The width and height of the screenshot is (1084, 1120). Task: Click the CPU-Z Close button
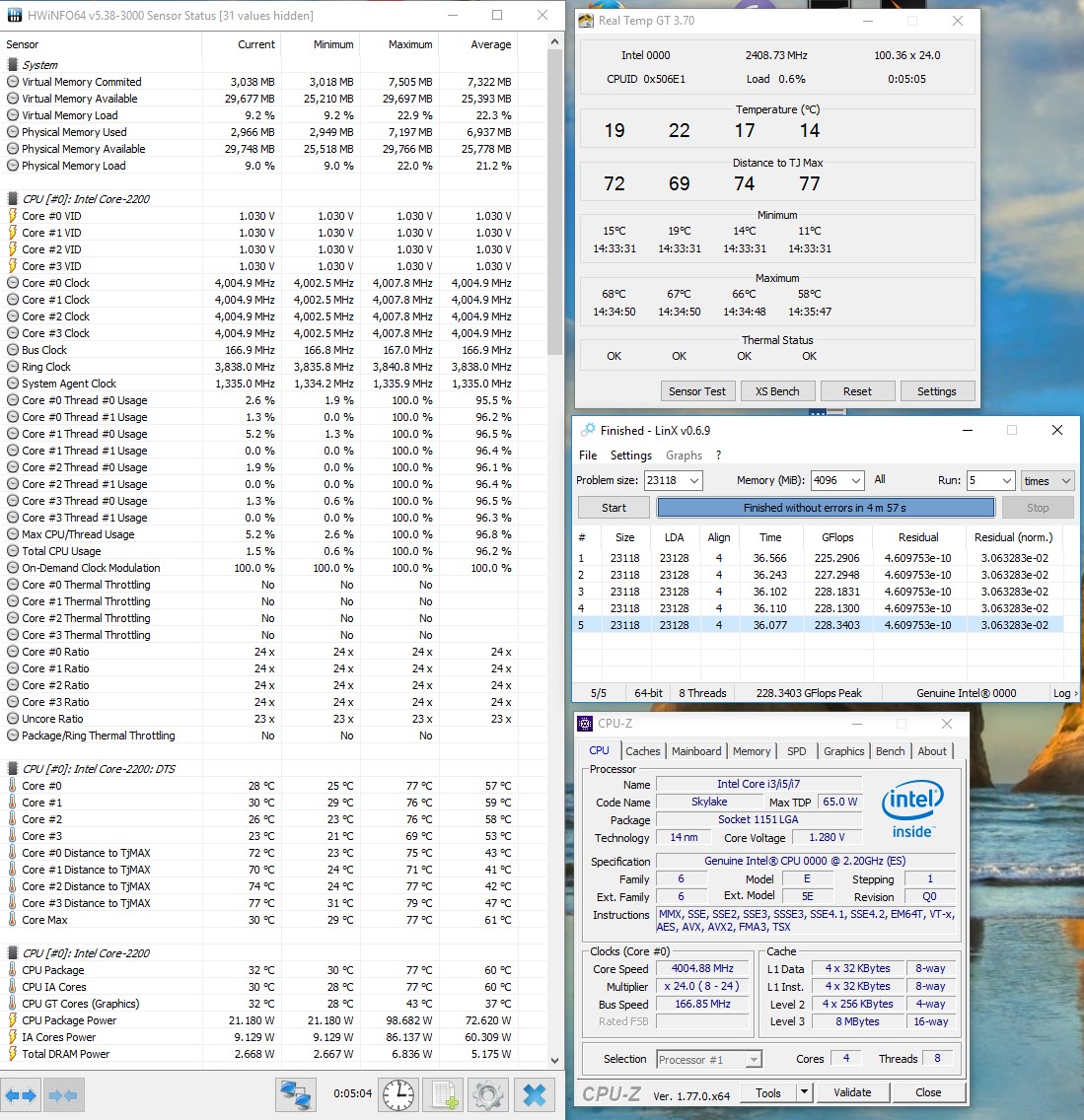(x=927, y=1091)
